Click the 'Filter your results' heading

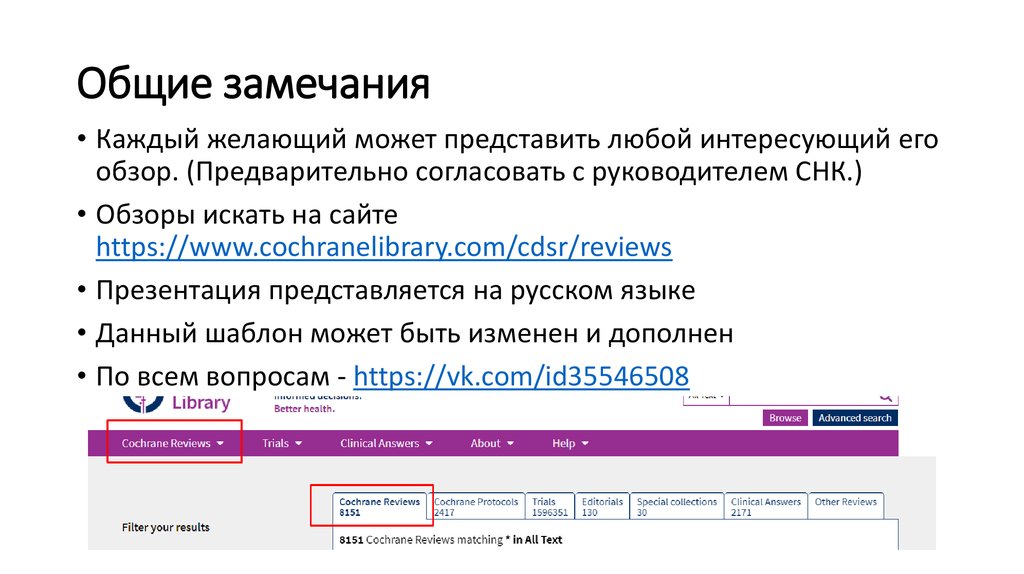click(165, 527)
